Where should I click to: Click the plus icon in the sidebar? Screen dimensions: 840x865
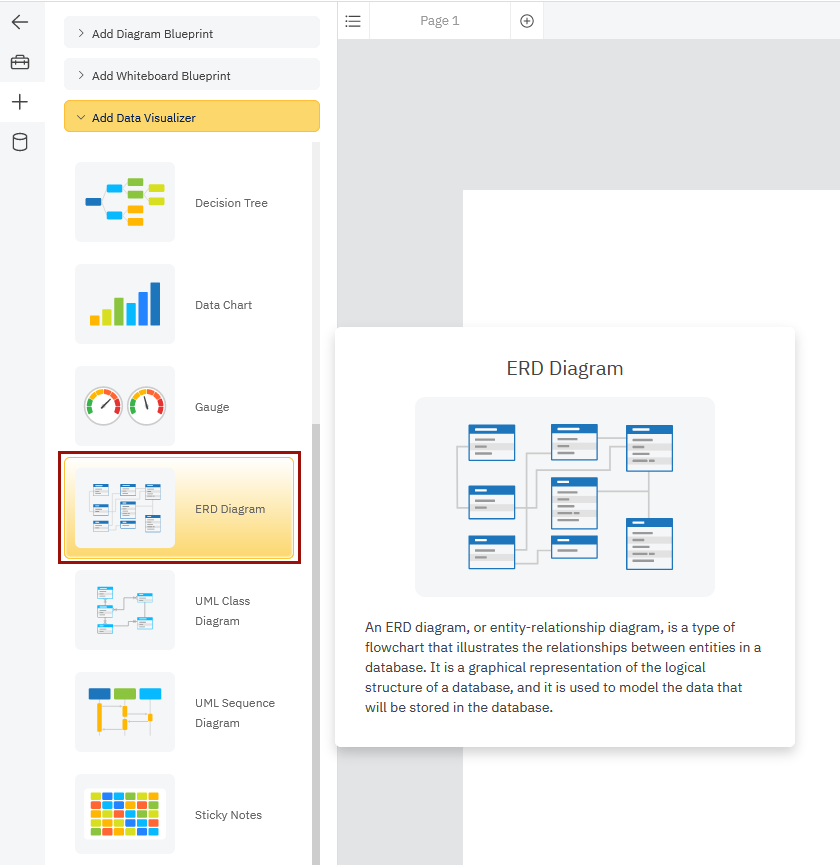20,101
